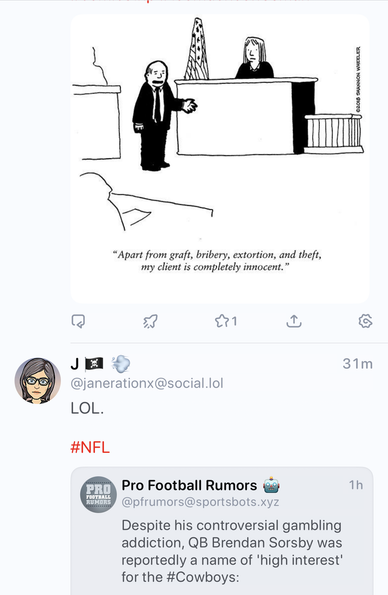Viewport: 388px width, 595px height.
Task: Open @janerationx@social.lol handle
Action: 147,383
